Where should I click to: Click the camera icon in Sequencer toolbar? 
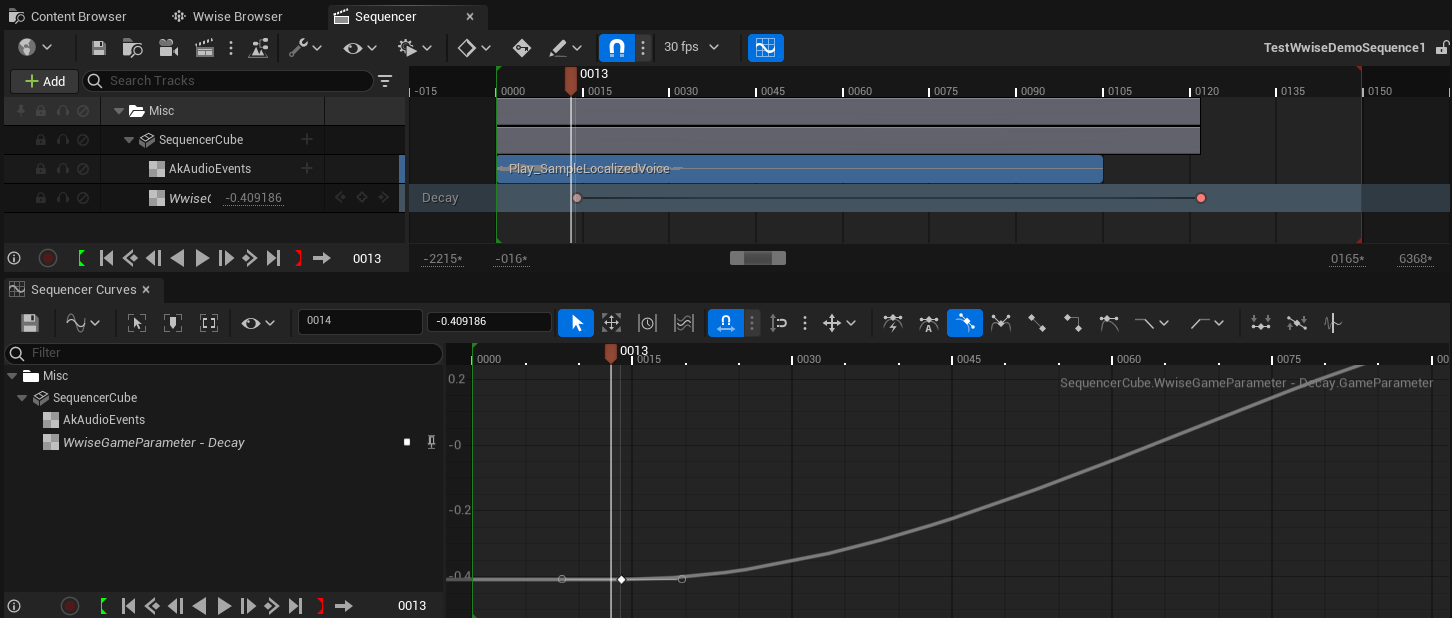(x=169, y=48)
